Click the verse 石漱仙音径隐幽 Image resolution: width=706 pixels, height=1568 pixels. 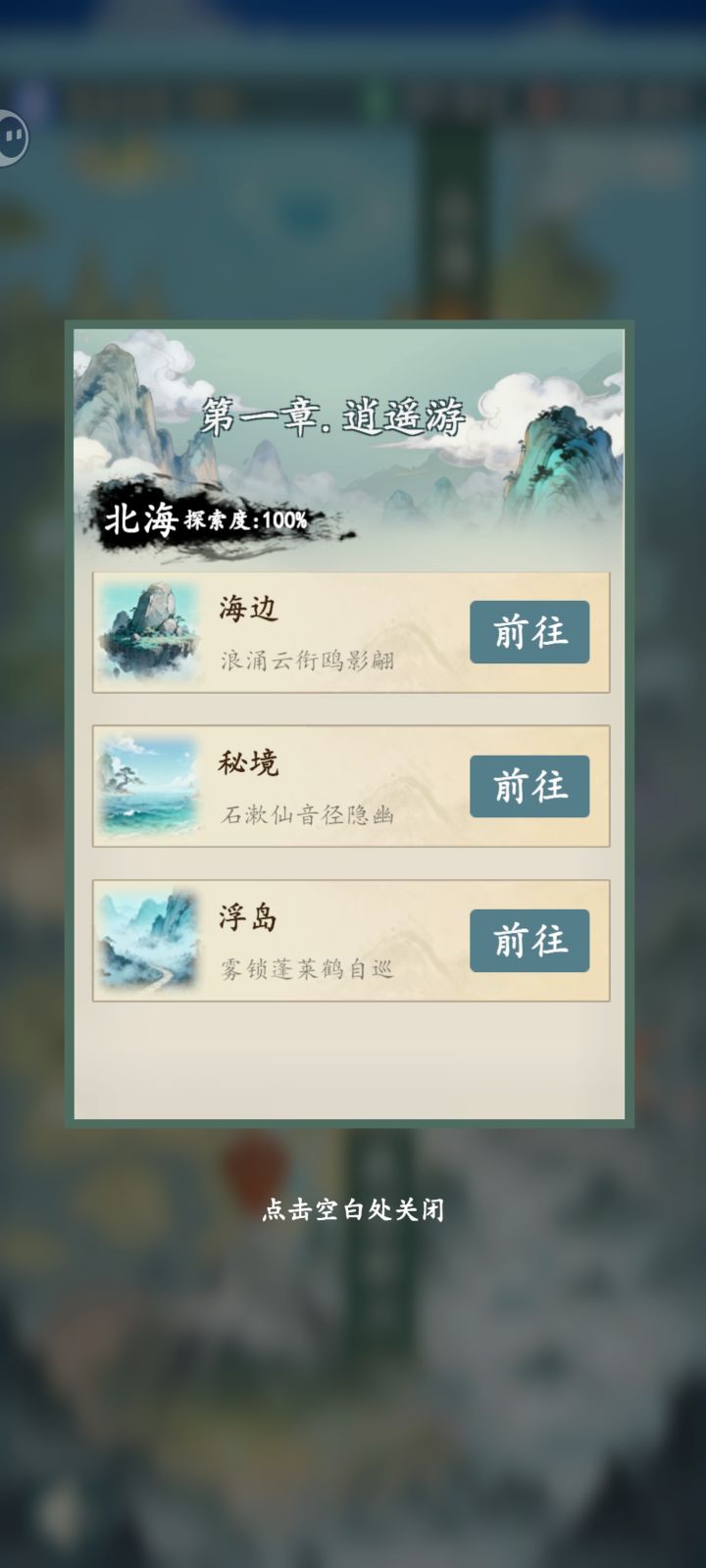pos(307,814)
